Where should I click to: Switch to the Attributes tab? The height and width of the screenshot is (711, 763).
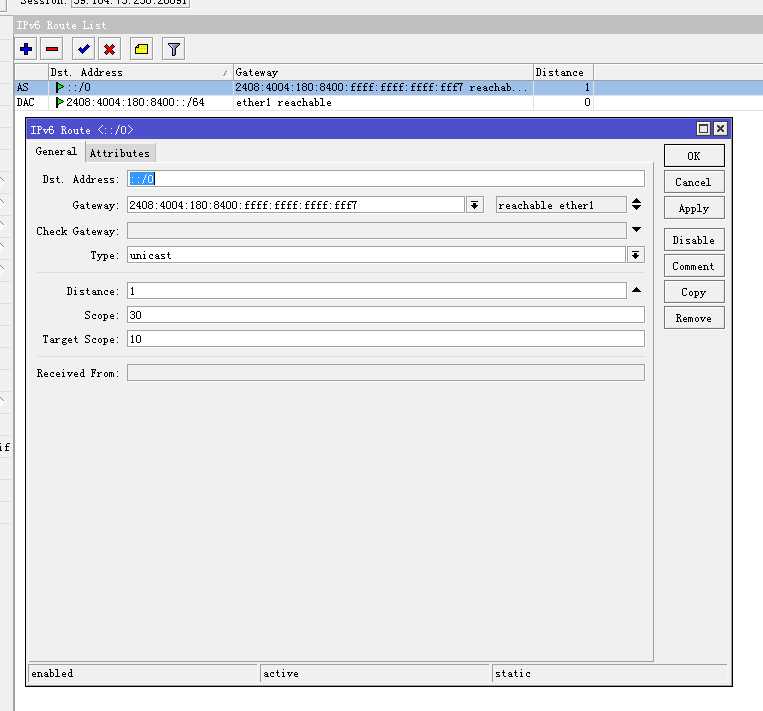(x=120, y=153)
